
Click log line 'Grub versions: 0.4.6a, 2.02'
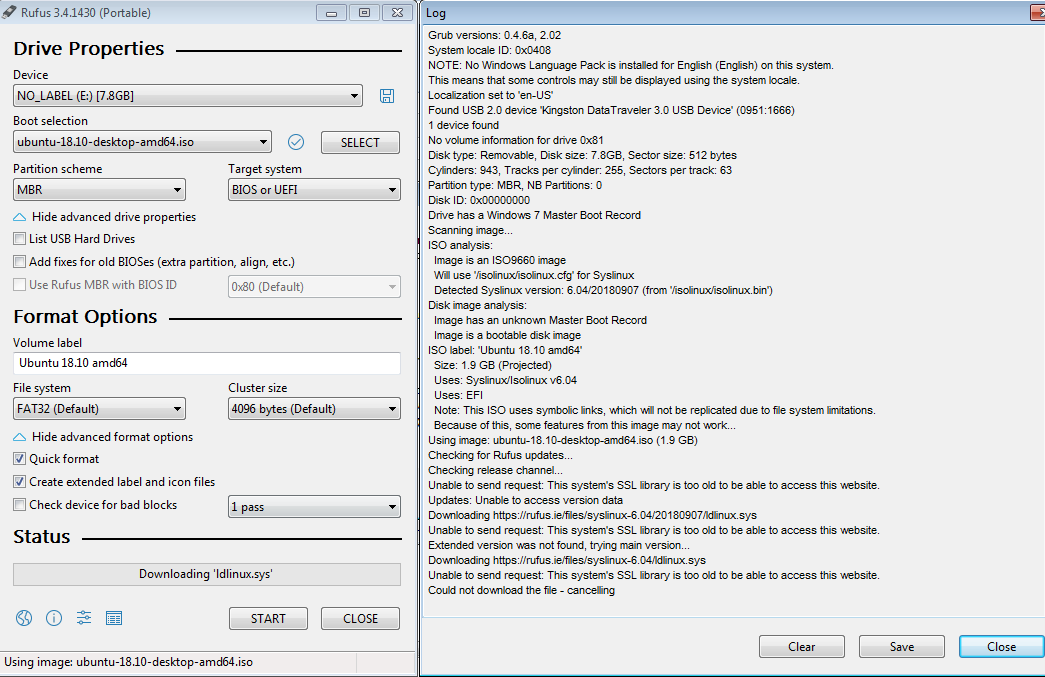[x=495, y=35]
